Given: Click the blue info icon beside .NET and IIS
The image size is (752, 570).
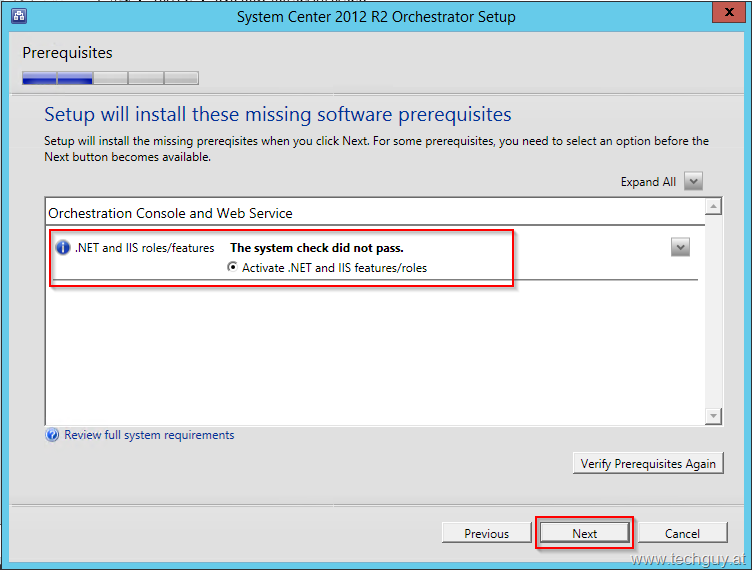Looking at the screenshot, I should tap(63, 247).
